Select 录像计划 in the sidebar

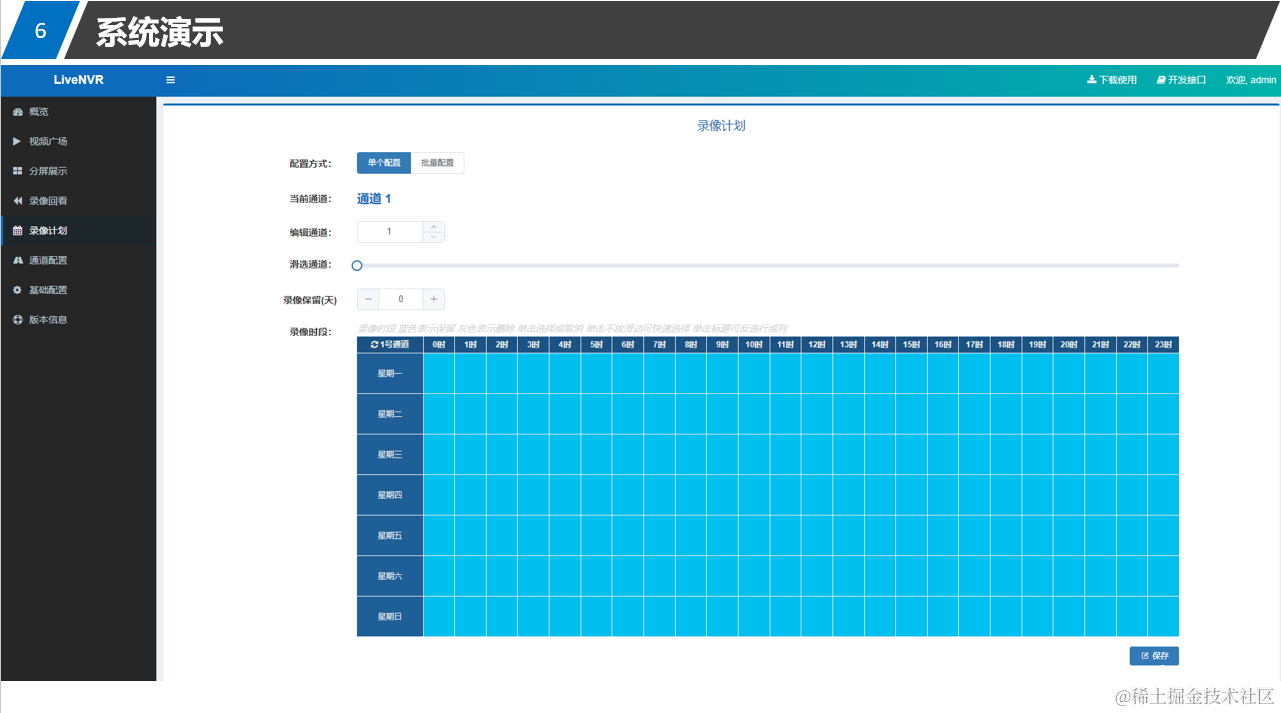pyautogui.click(x=78, y=231)
